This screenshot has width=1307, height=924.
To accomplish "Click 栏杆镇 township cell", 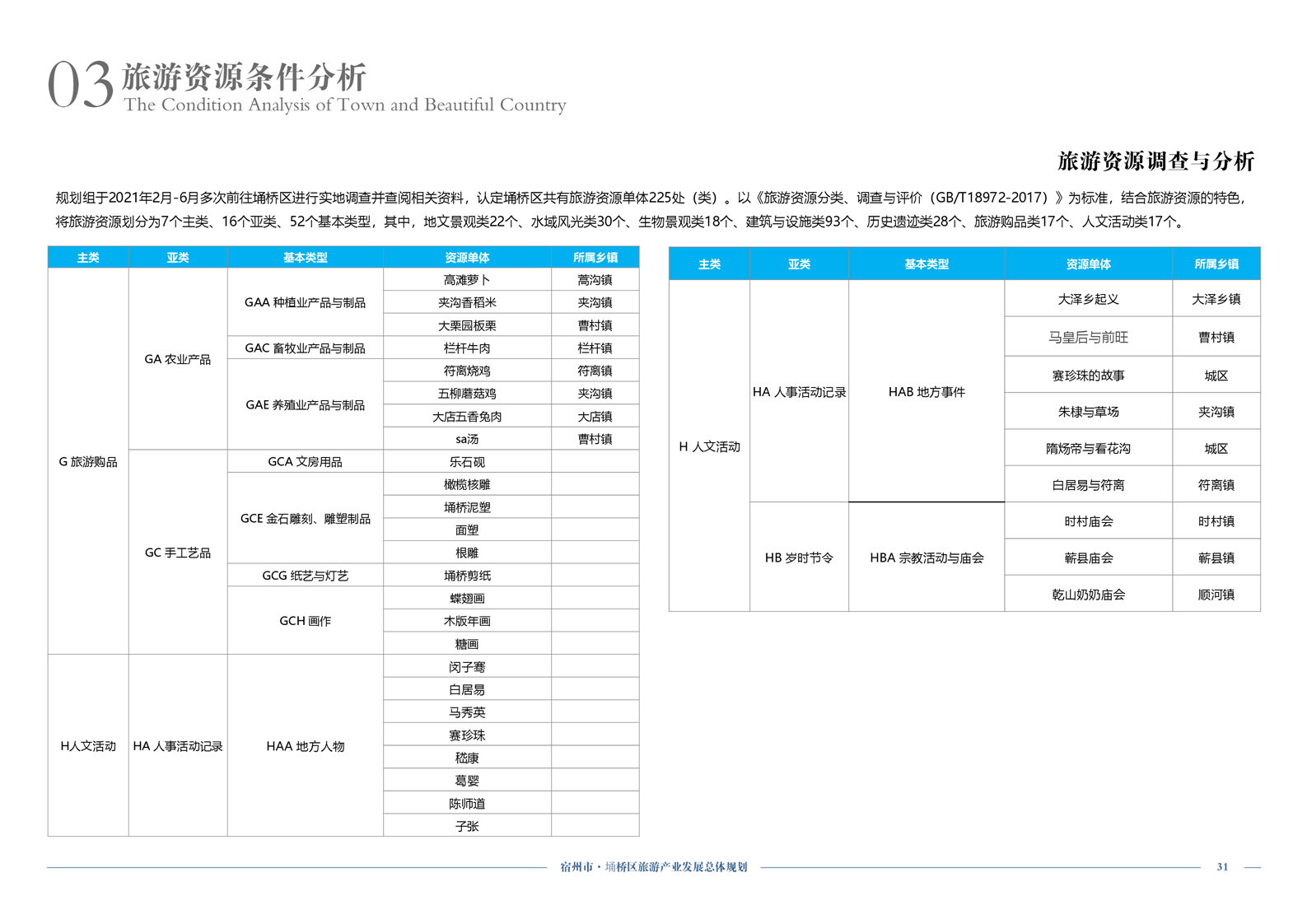I will click(x=595, y=348).
